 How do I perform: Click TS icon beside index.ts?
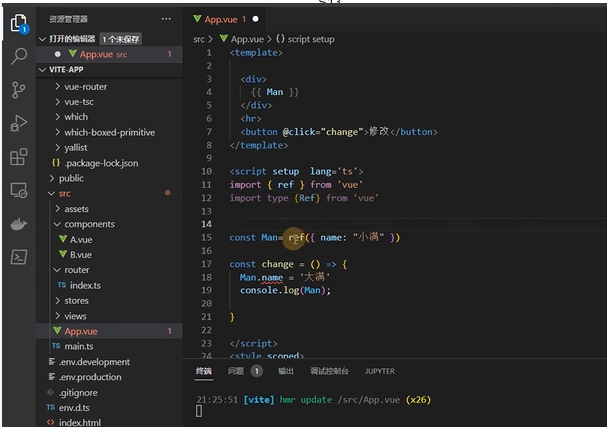point(62,285)
